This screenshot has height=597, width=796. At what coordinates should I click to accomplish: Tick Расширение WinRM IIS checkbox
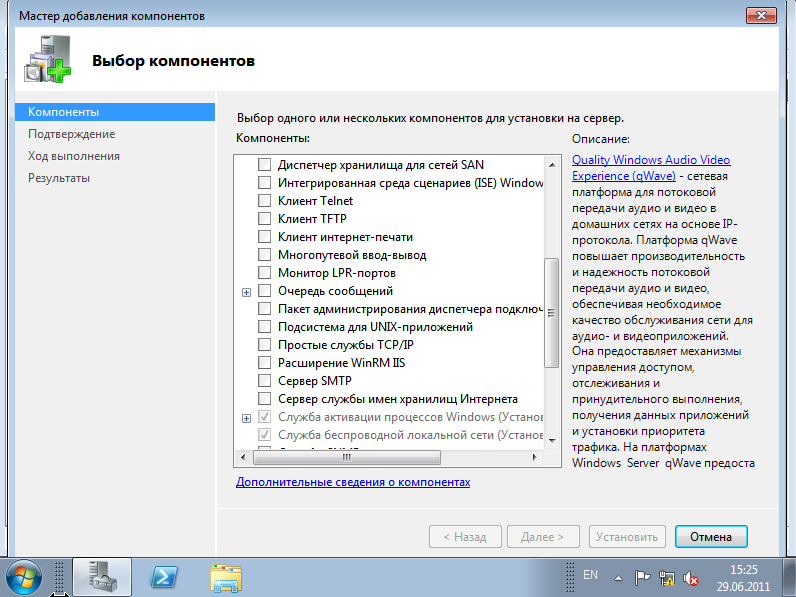click(264, 363)
